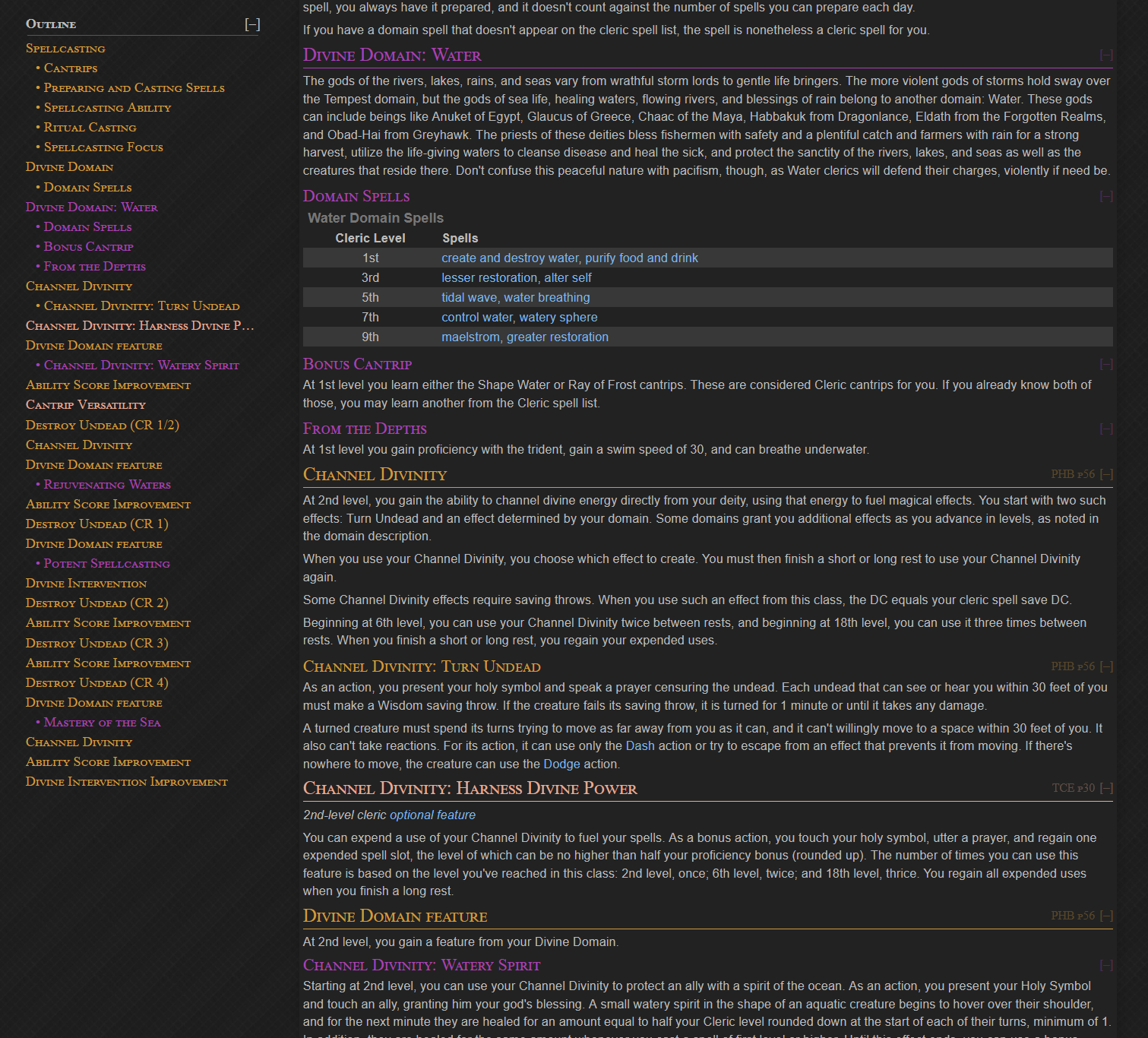Collapse Divine Domain: Water section

click(x=1106, y=55)
